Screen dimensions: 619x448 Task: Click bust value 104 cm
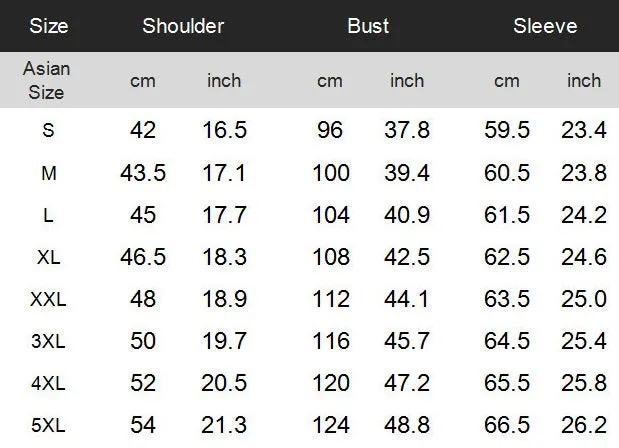point(331,215)
